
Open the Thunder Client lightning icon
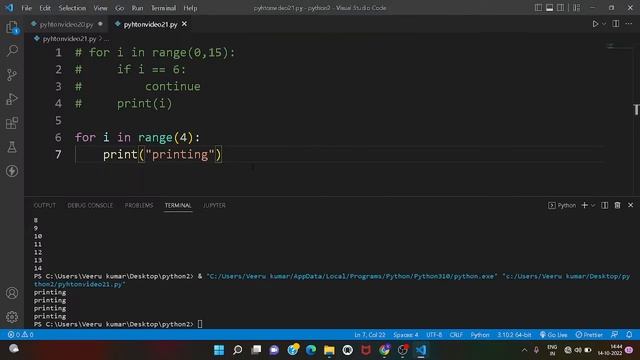coord(12,171)
